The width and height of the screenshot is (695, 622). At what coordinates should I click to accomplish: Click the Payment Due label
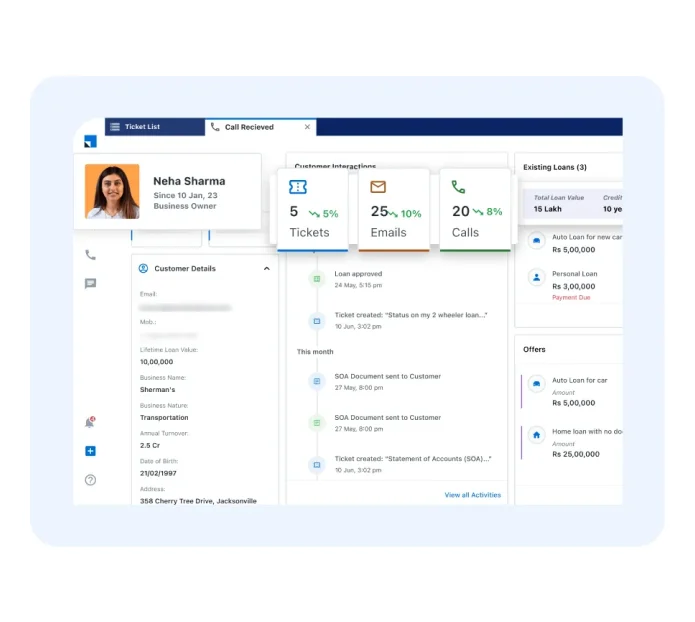tap(571, 297)
